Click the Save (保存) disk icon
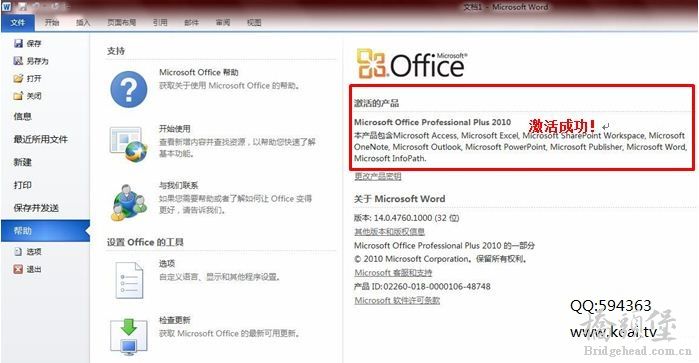Image resolution: width=699 pixels, height=363 pixels. coord(18,43)
